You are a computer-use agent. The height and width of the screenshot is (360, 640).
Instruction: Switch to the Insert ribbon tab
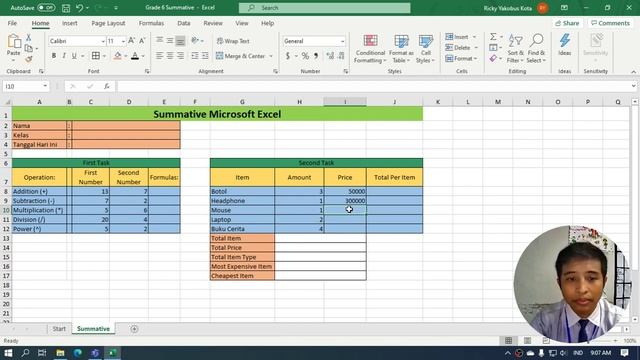[x=69, y=23]
